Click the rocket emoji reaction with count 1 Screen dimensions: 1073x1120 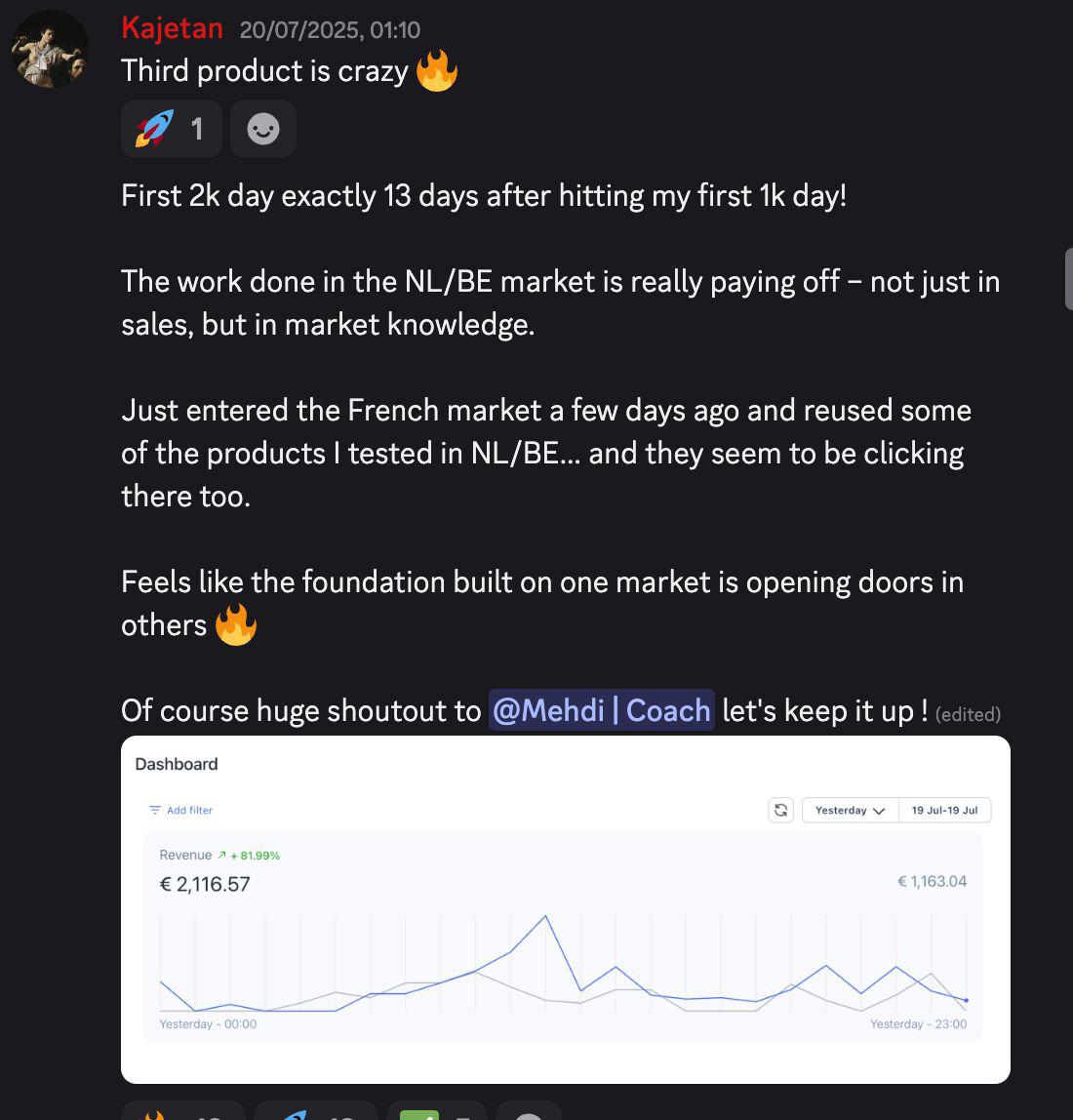[x=171, y=129]
